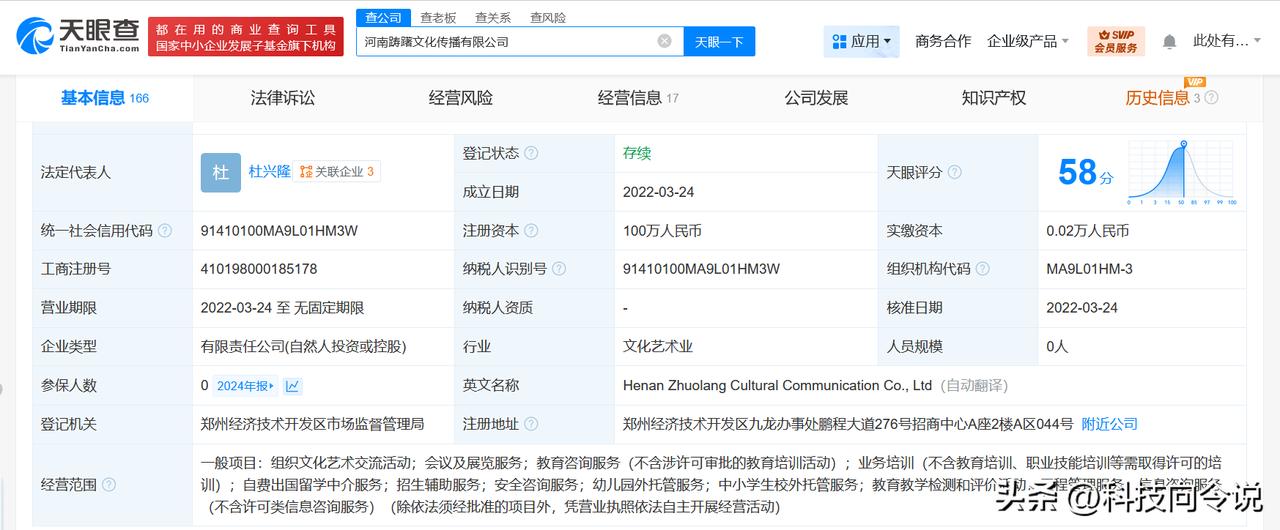Open the insured headcount trend chart icon

(x=293, y=386)
